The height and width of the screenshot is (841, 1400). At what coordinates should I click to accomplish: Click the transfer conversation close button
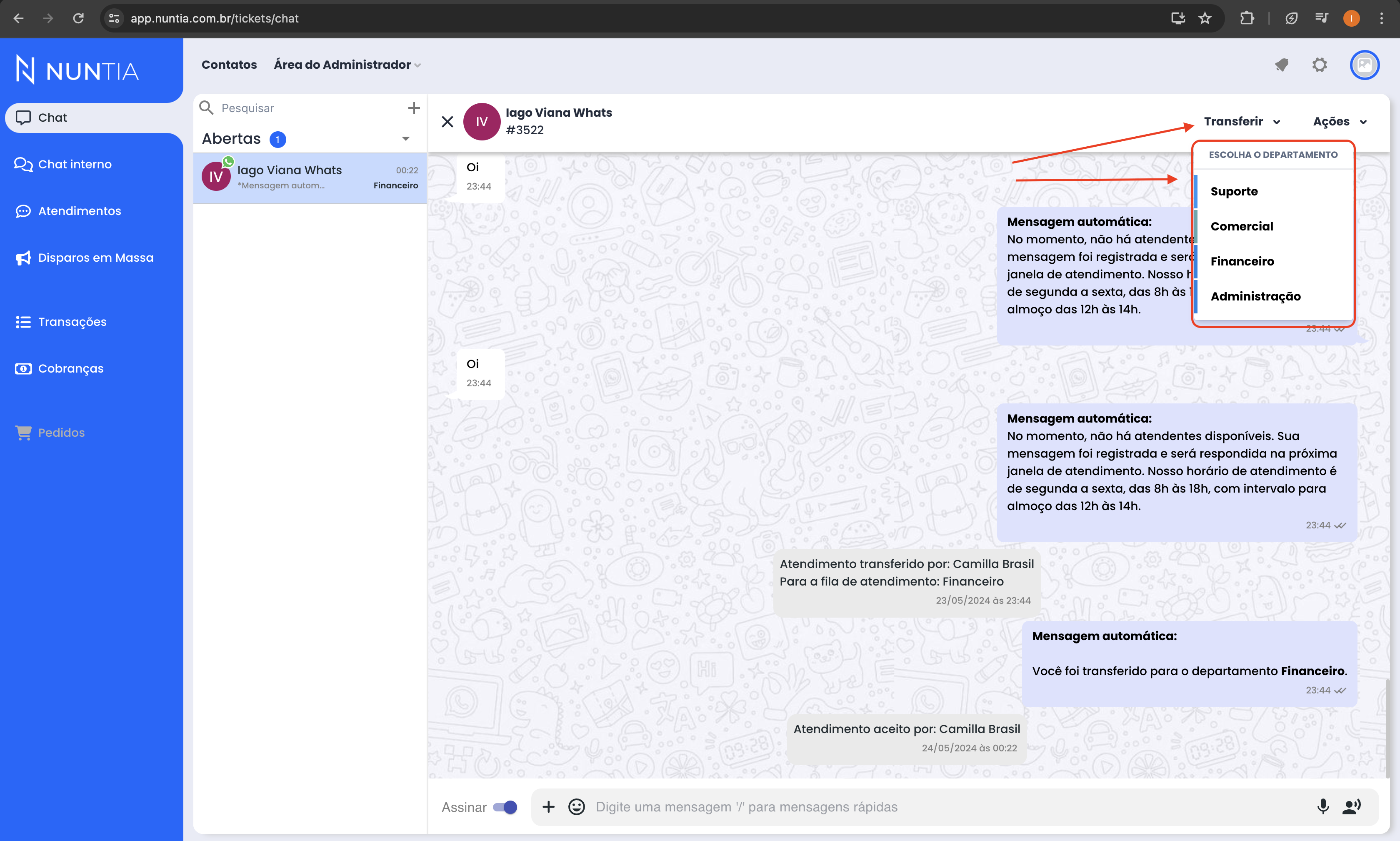[448, 121]
